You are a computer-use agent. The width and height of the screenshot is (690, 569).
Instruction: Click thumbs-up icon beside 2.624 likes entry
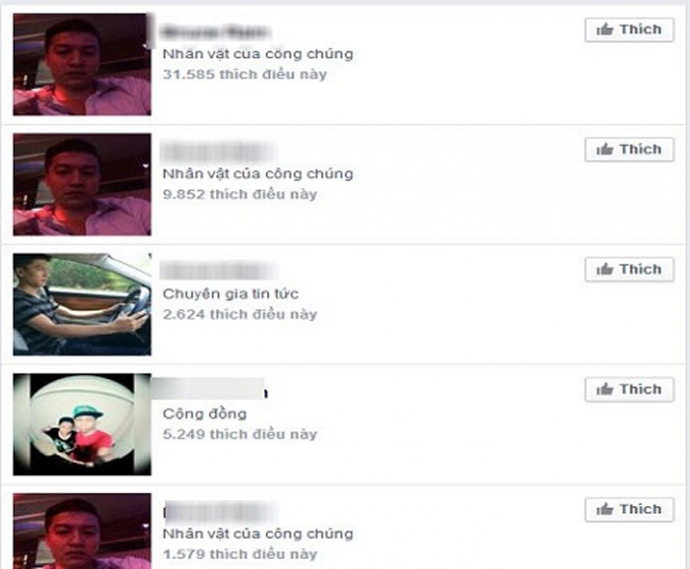tap(605, 269)
